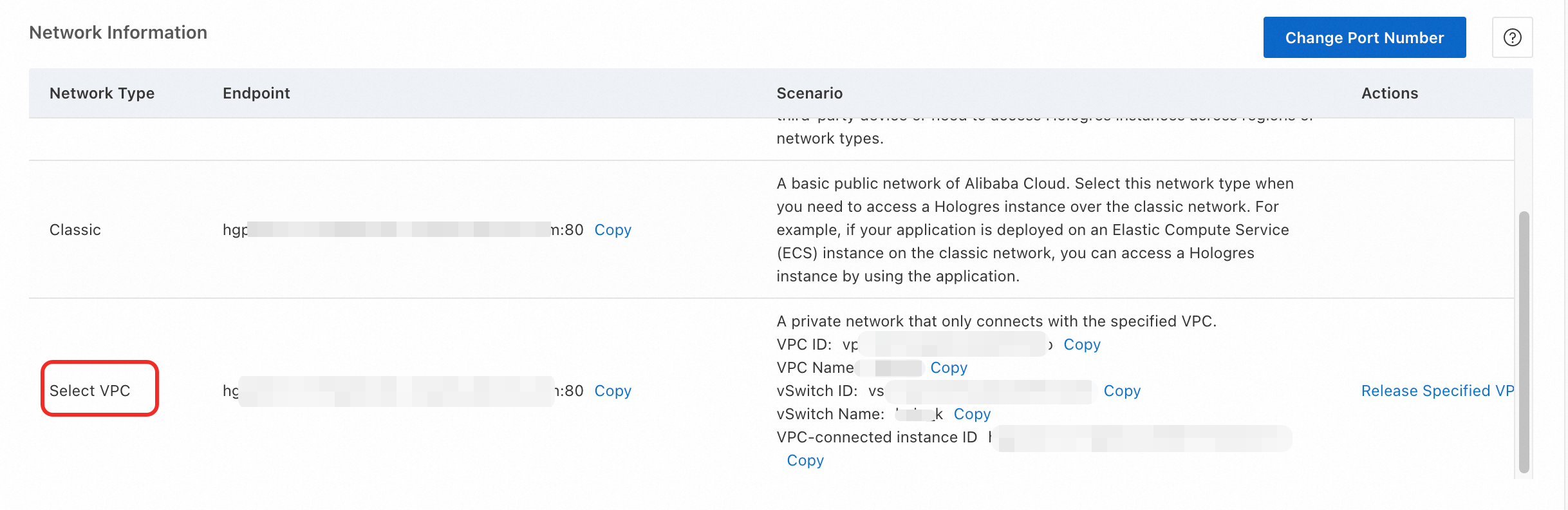Image resolution: width=1568 pixels, height=510 pixels.
Task: Copy the vSwitch ID value
Action: pos(1121,391)
